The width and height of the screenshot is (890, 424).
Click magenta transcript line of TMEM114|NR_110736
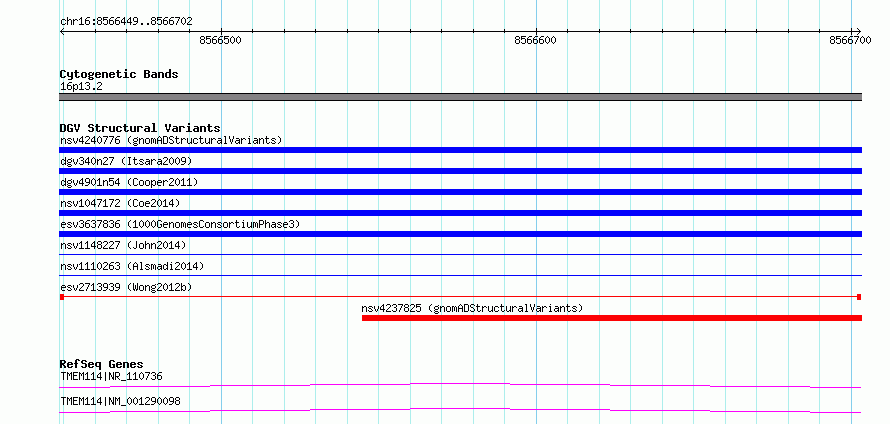click(460, 385)
